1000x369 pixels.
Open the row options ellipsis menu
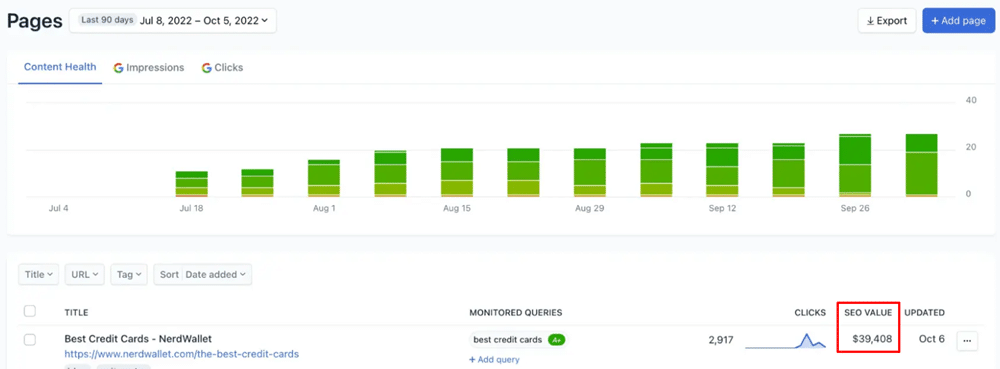[967, 340]
